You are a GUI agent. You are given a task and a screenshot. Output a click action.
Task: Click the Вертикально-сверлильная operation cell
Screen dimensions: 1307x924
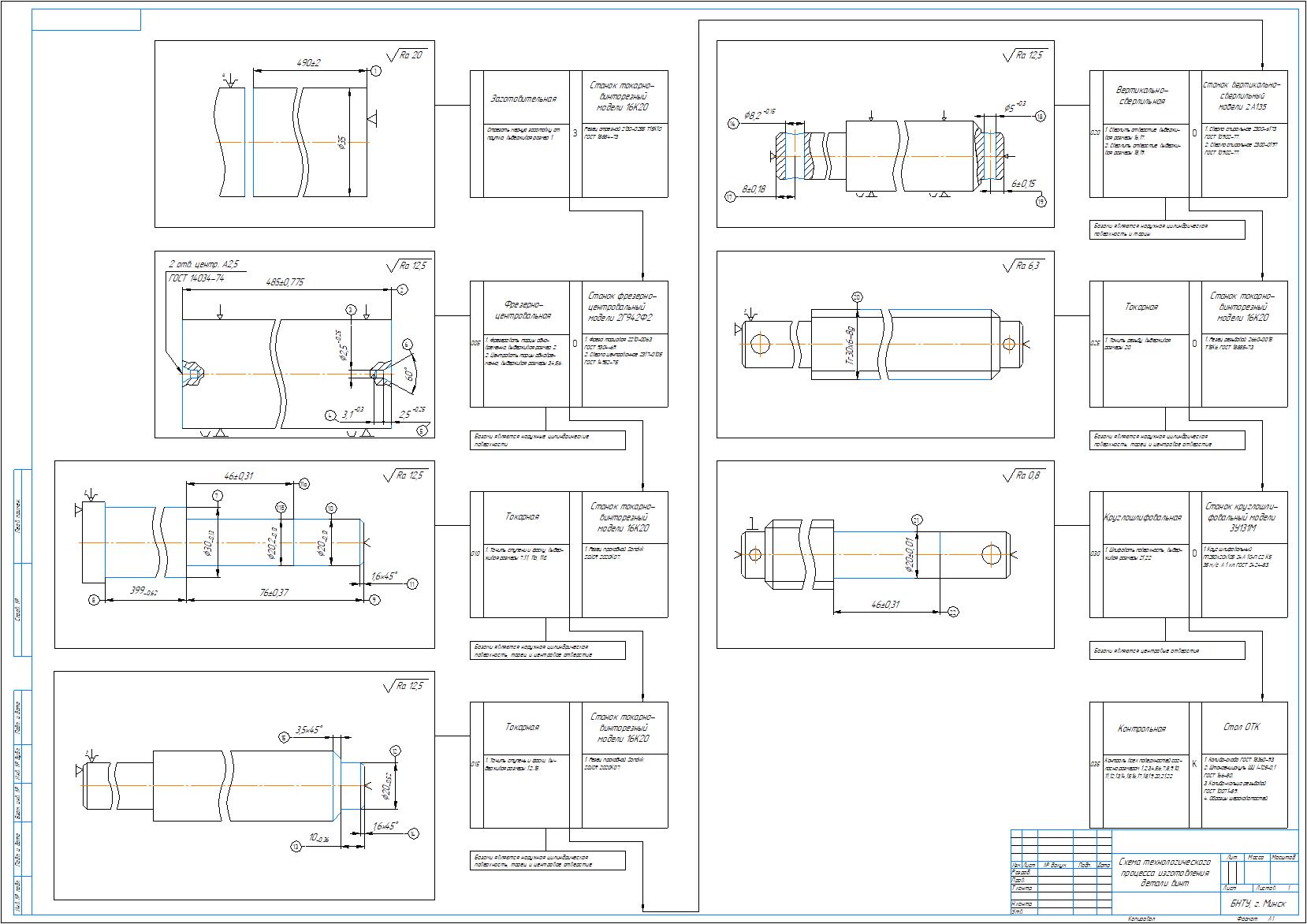tap(1141, 95)
